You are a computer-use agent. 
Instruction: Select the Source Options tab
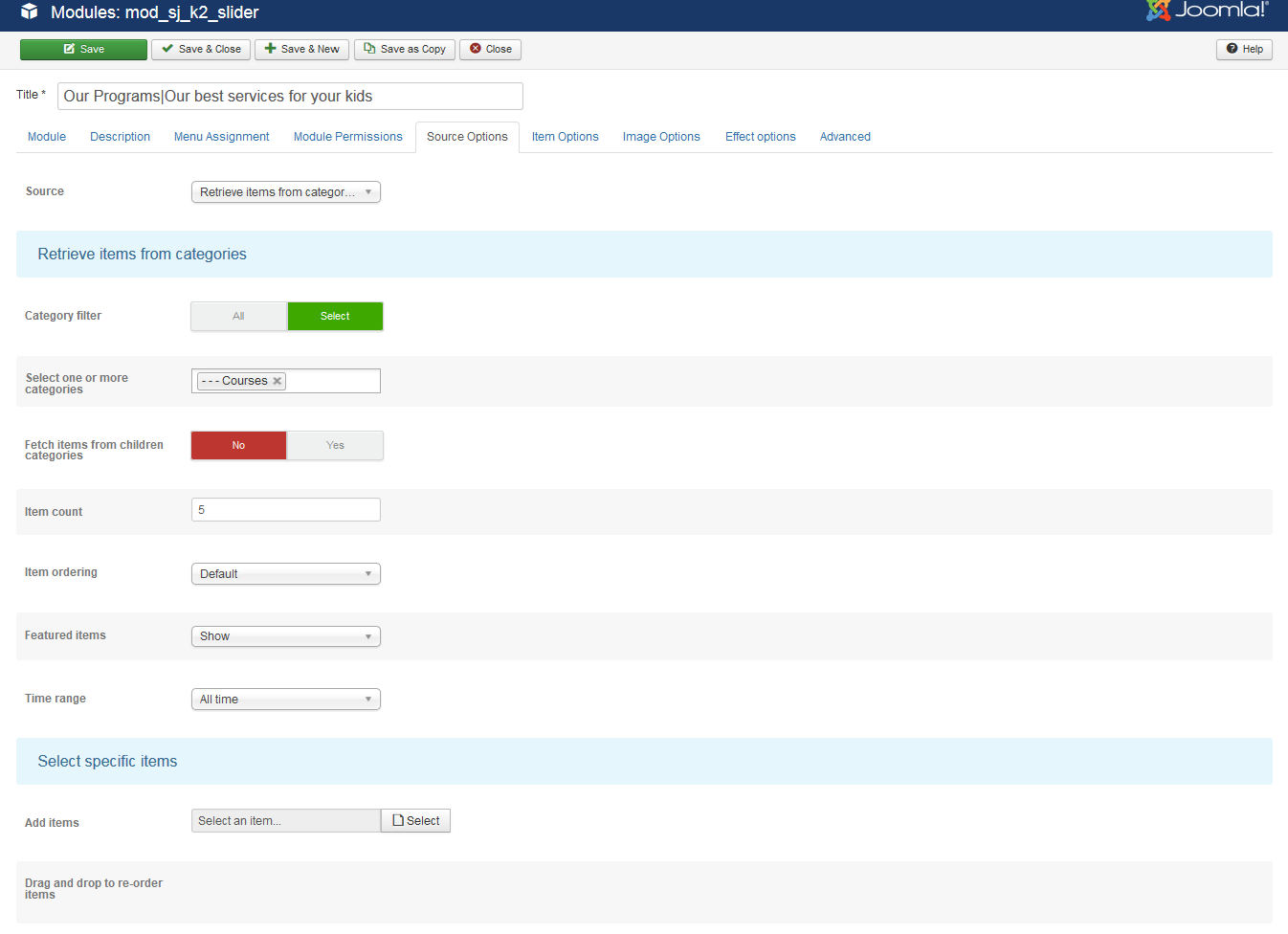click(x=467, y=137)
